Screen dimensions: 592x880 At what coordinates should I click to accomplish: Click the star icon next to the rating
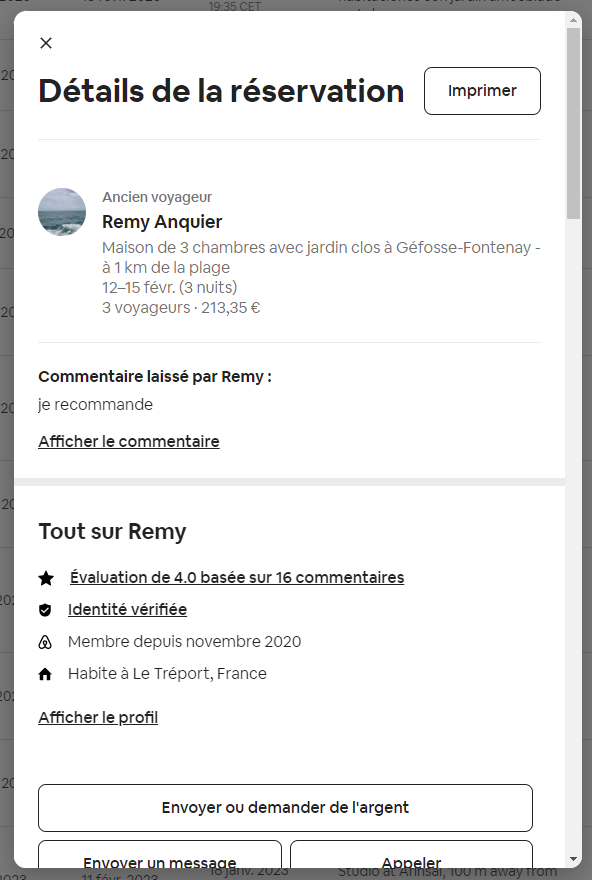(46, 578)
